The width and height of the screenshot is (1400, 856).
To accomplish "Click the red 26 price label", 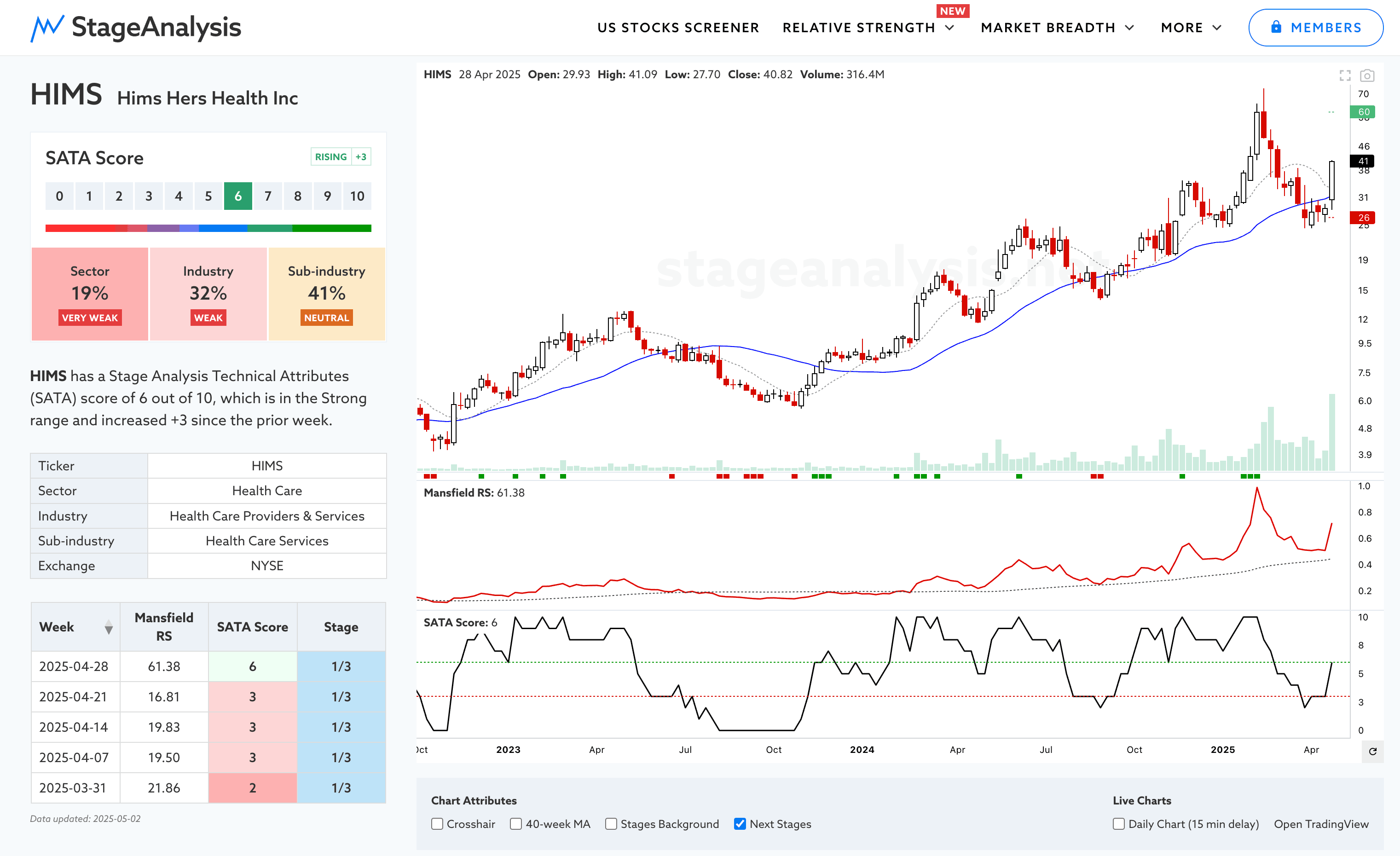I will click(1363, 218).
